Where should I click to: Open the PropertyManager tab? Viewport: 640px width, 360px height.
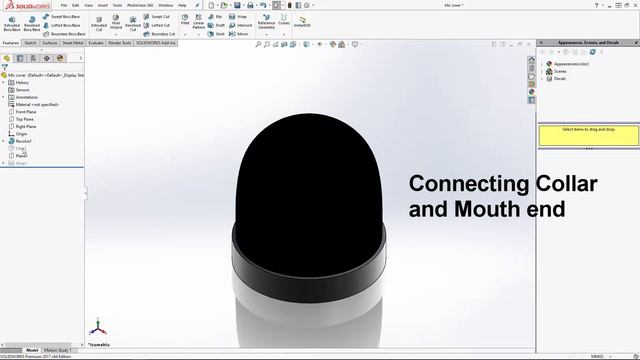click(20, 58)
